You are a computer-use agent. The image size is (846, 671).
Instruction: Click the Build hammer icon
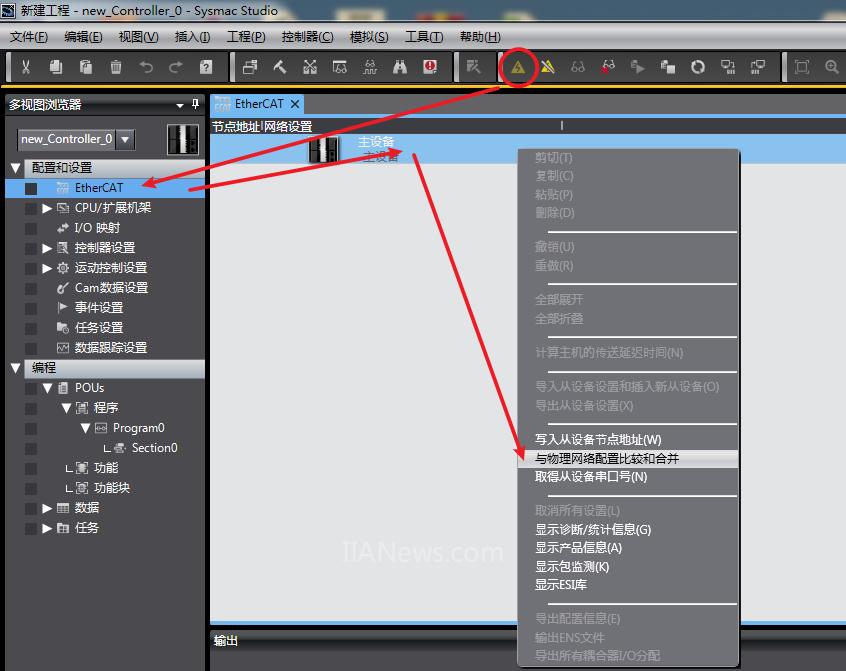click(279, 67)
